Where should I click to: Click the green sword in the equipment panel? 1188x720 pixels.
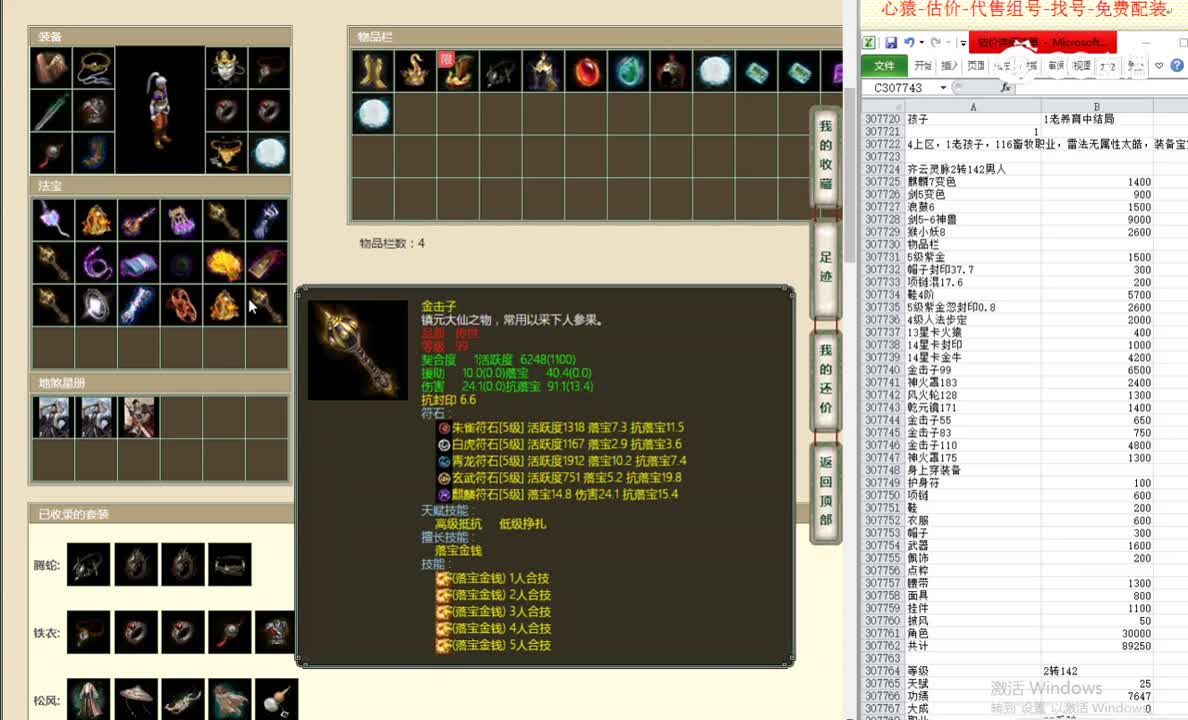point(52,111)
